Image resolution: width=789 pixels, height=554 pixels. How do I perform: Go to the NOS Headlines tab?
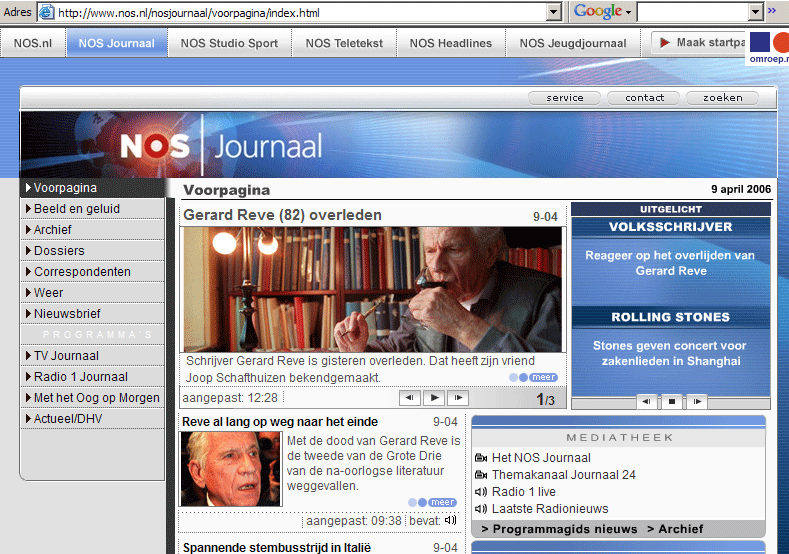point(450,43)
